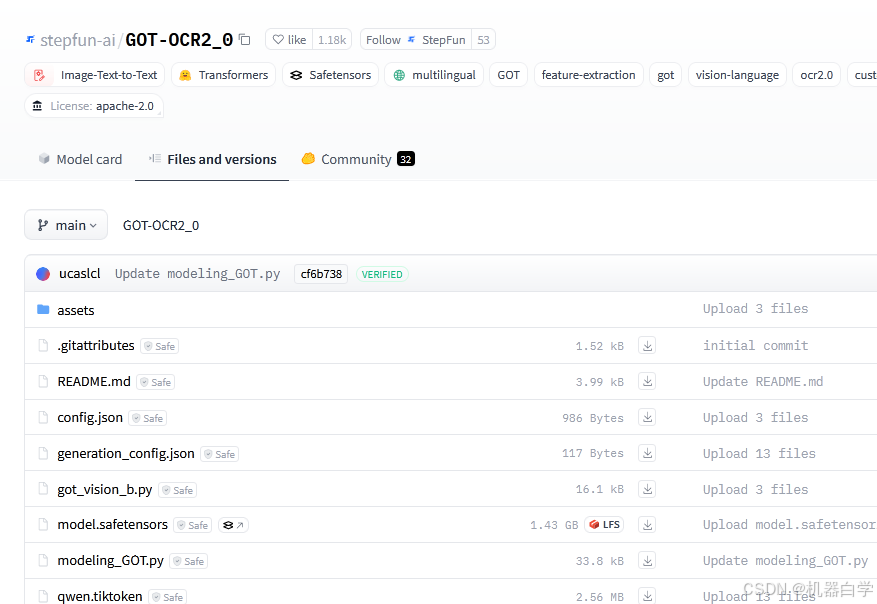This screenshot has width=877, height=604.
Task: Select the GOT uppercase tag
Action: click(508, 75)
